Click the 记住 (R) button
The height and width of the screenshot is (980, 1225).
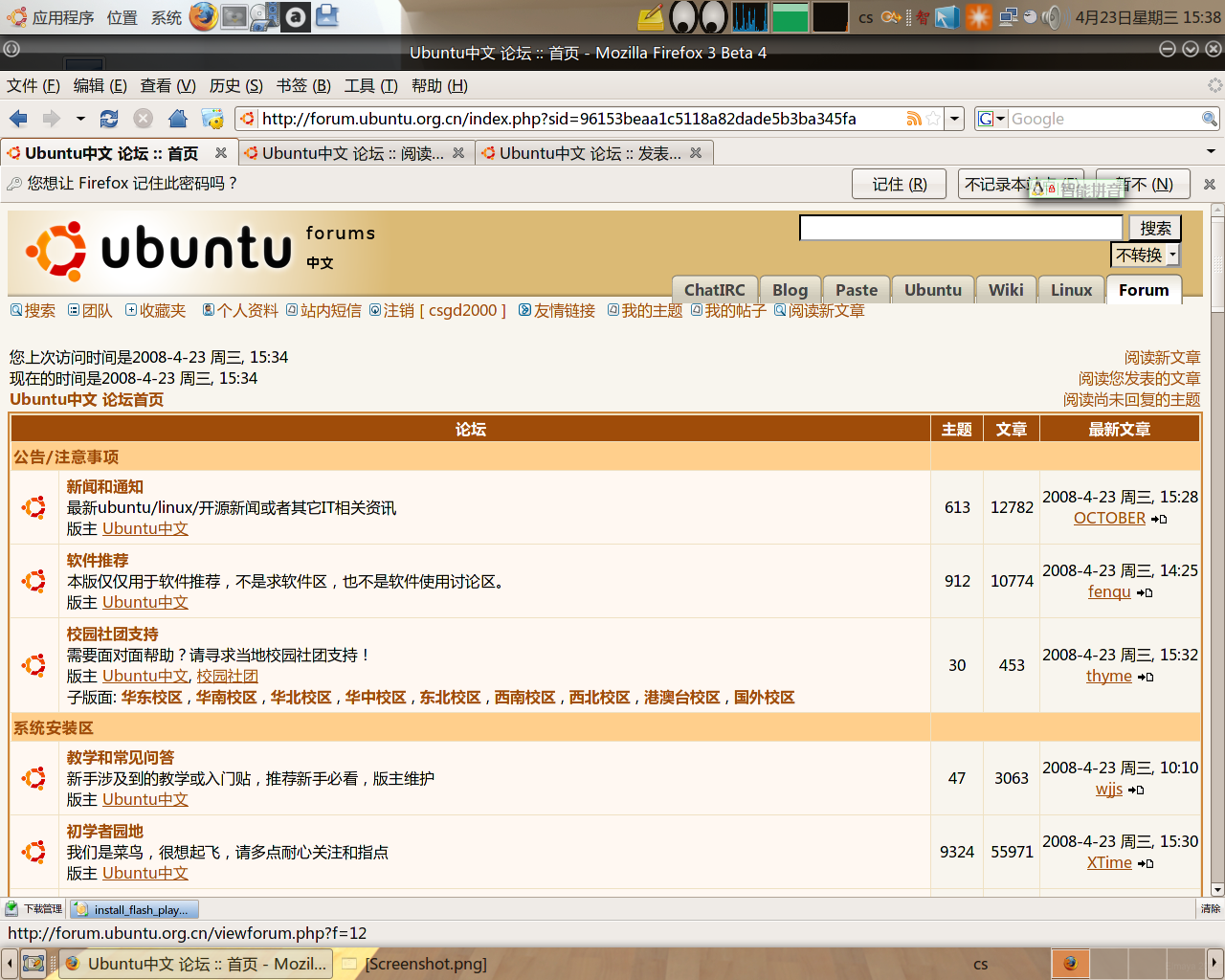pyautogui.click(x=900, y=184)
